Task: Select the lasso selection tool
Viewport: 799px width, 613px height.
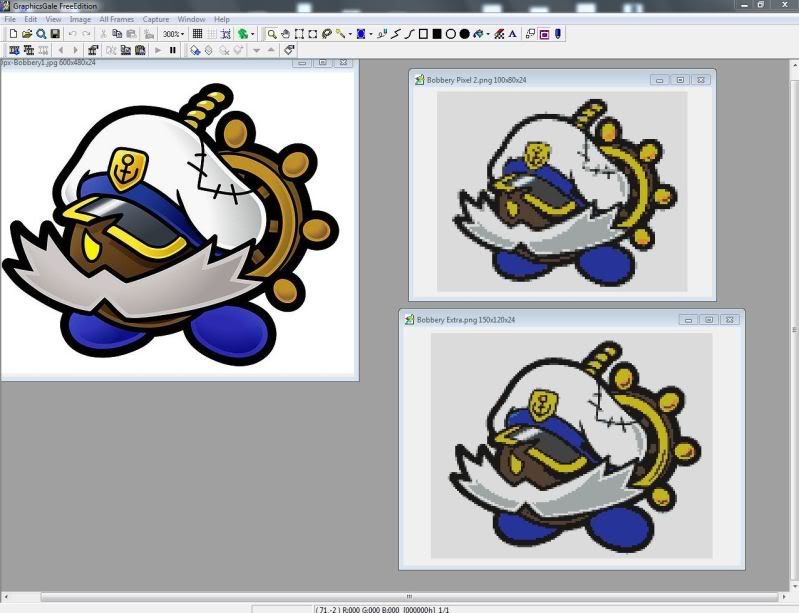Action: tap(327, 34)
